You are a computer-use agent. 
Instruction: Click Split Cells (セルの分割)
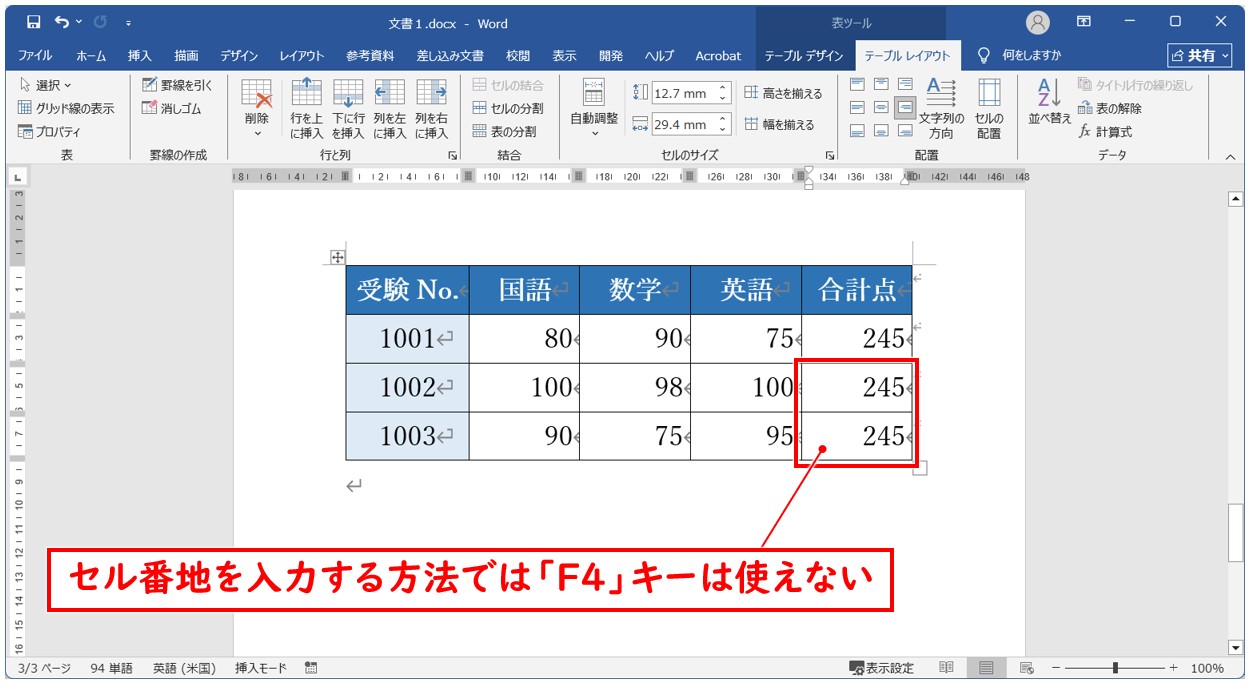coord(508,108)
